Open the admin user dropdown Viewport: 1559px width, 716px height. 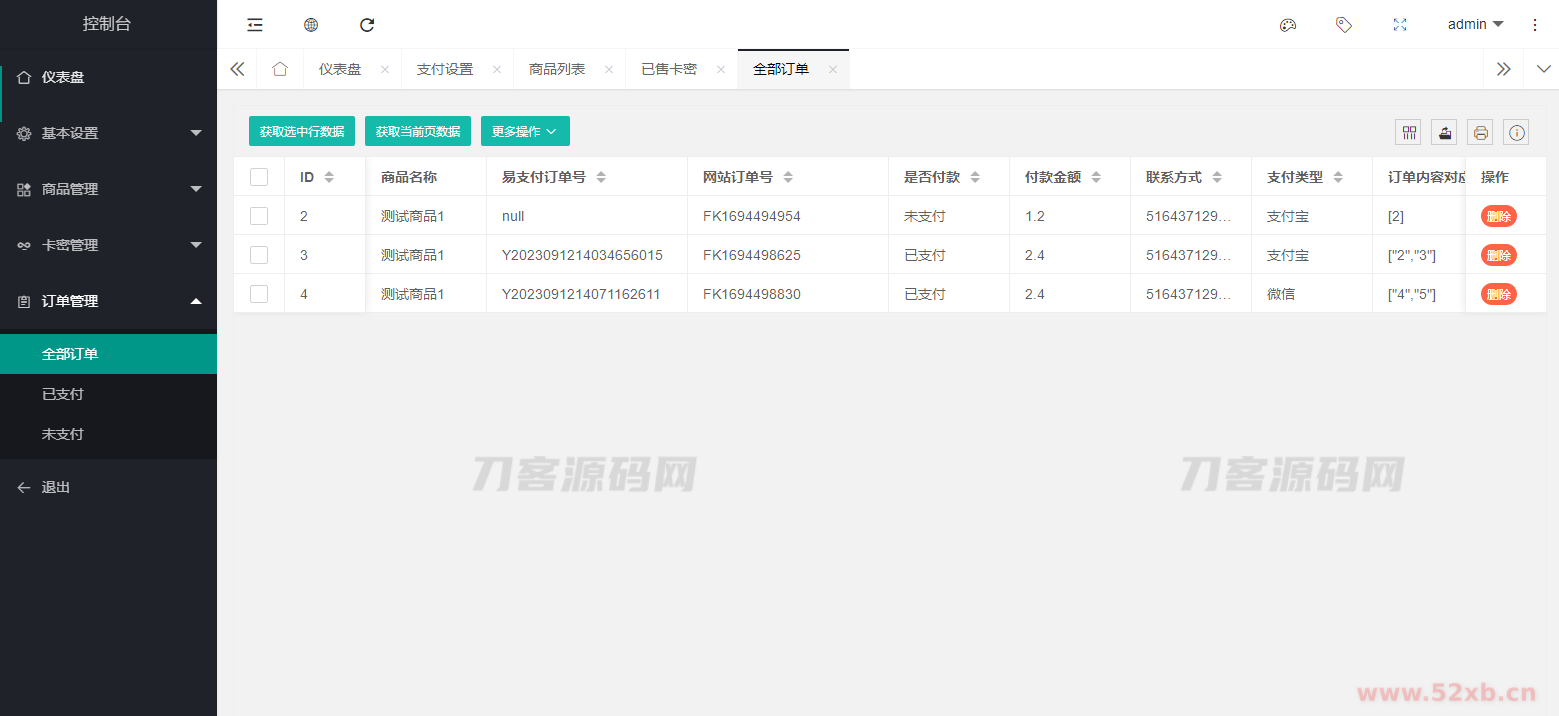[x=1475, y=25]
